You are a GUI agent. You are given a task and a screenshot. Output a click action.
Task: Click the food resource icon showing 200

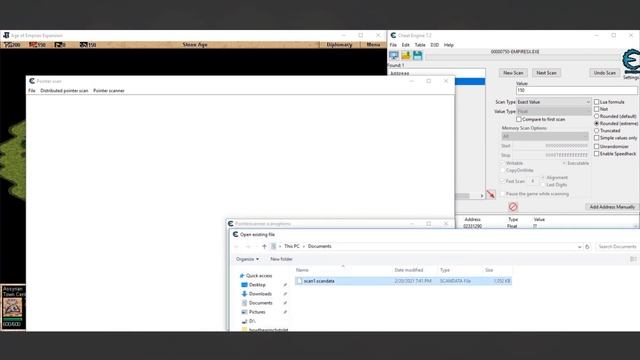pyautogui.click(x=7, y=44)
